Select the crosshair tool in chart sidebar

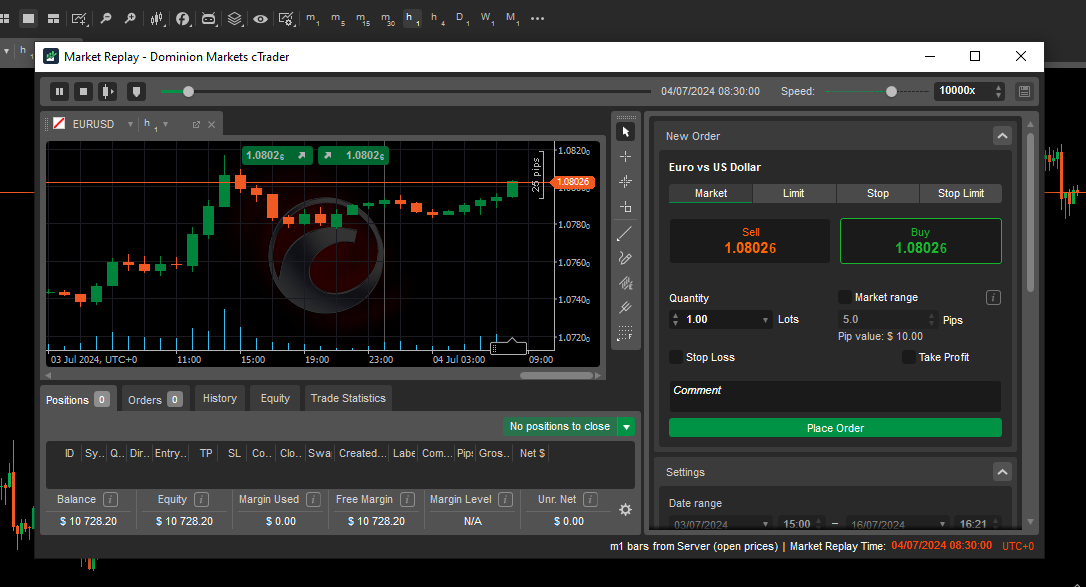pos(625,156)
